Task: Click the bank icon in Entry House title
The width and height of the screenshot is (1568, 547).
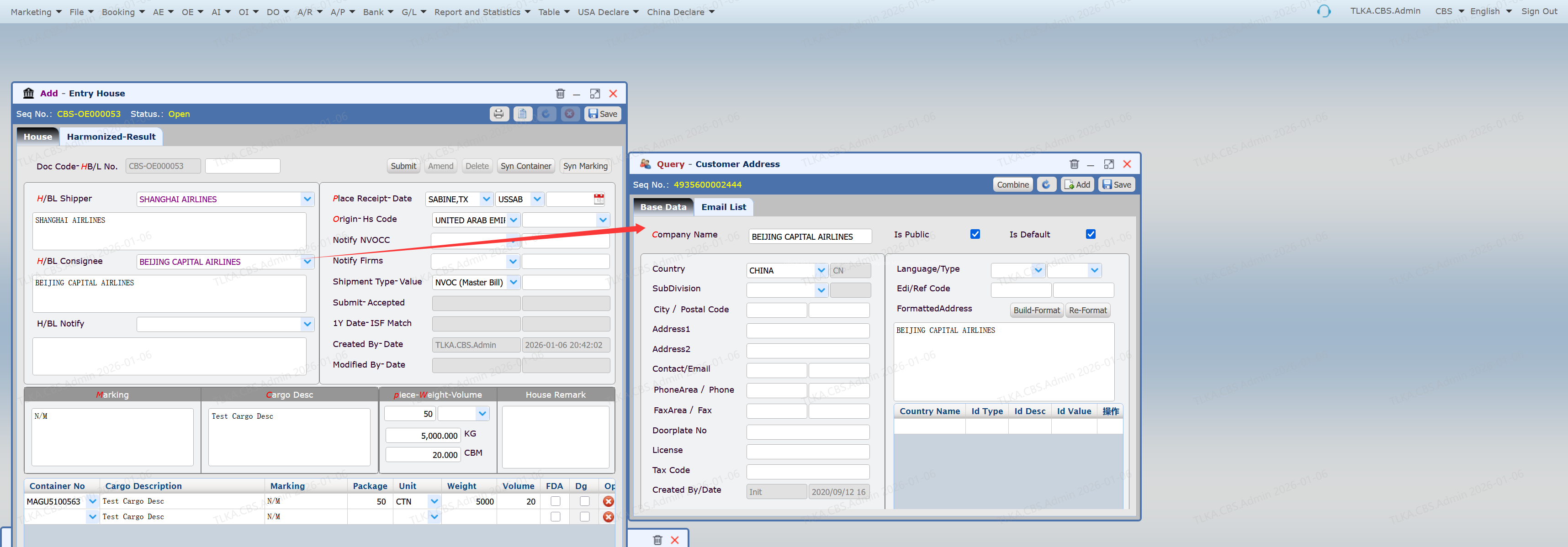Action: [29, 93]
